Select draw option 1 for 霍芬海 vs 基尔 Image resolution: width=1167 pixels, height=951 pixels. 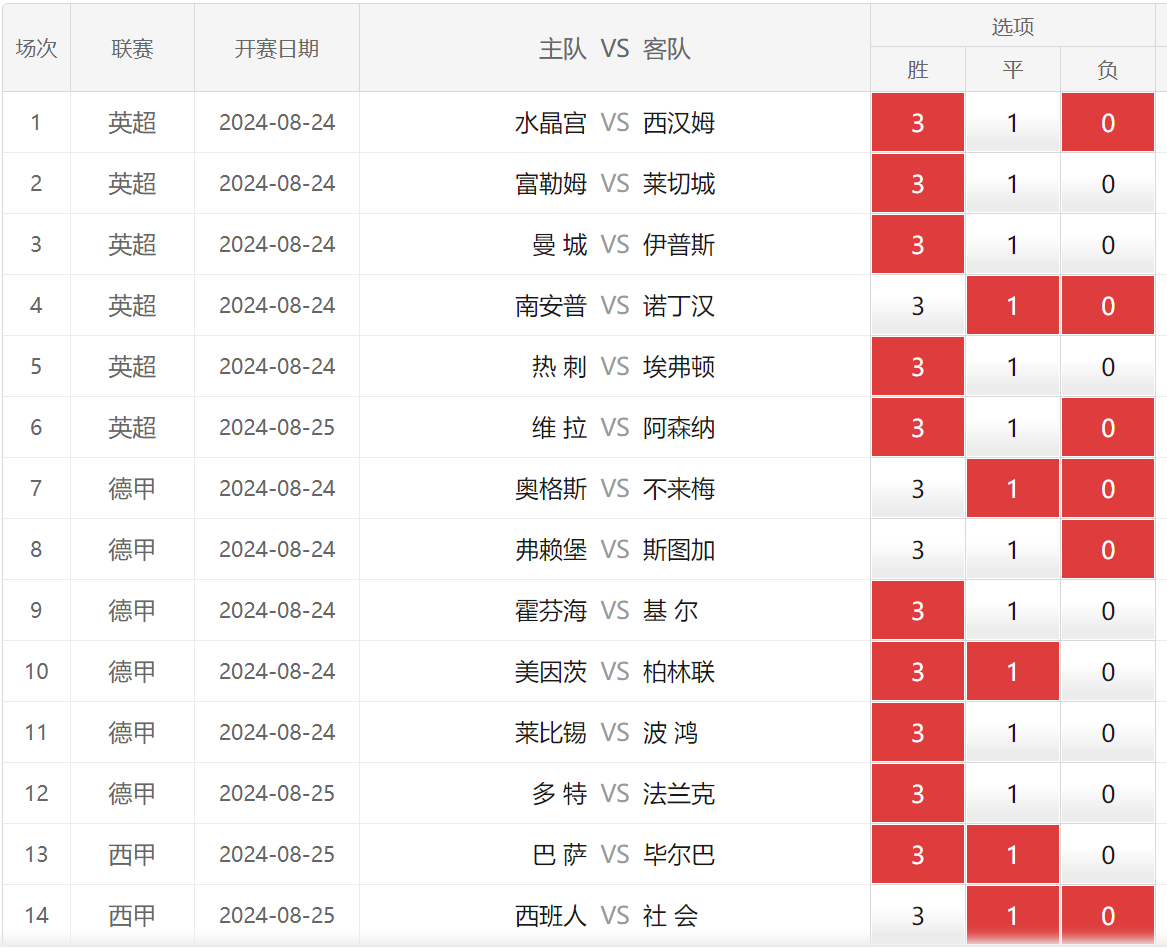[x=1012, y=610]
